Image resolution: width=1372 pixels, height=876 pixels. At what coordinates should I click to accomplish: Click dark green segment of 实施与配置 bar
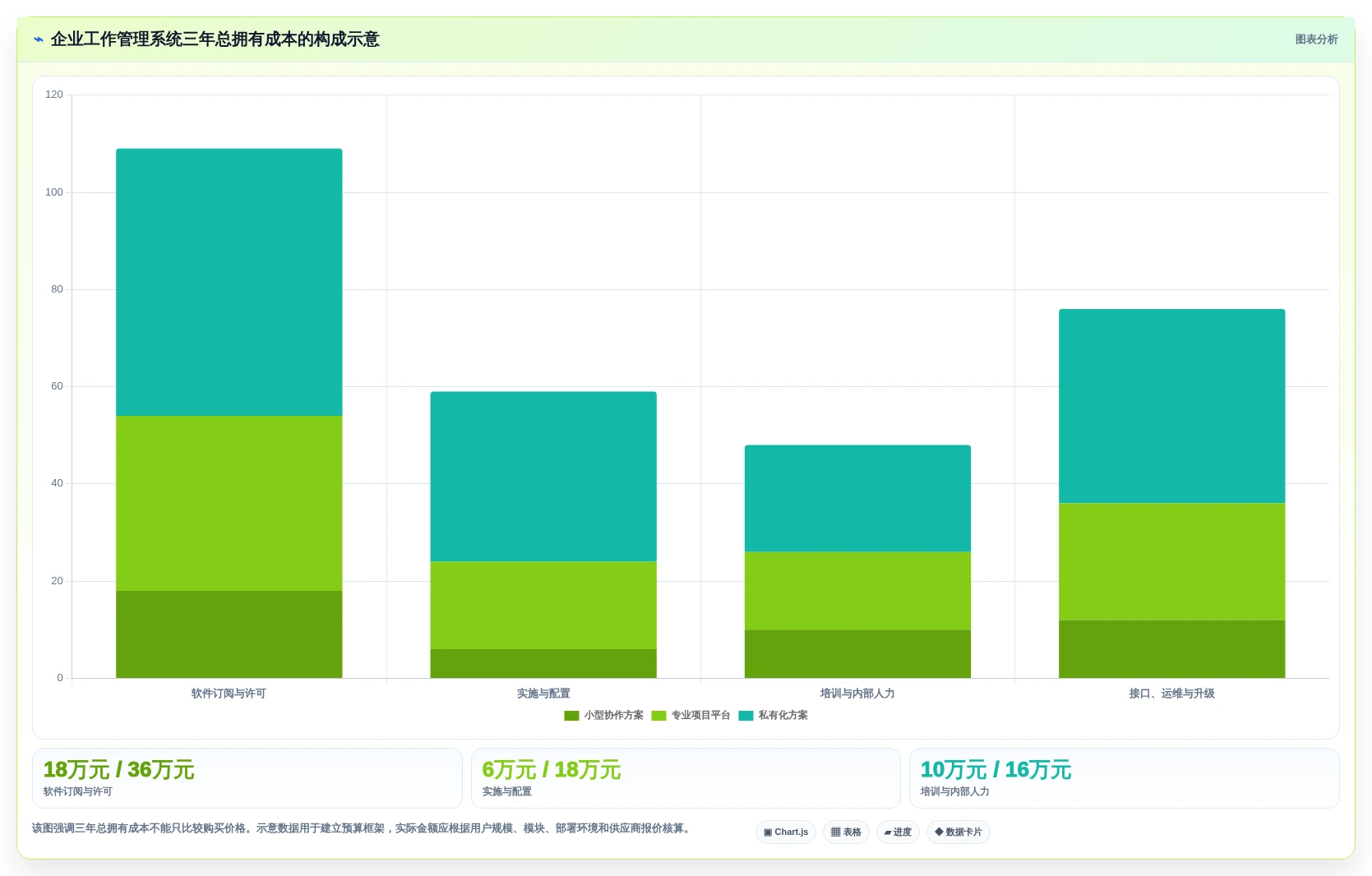(x=543, y=663)
